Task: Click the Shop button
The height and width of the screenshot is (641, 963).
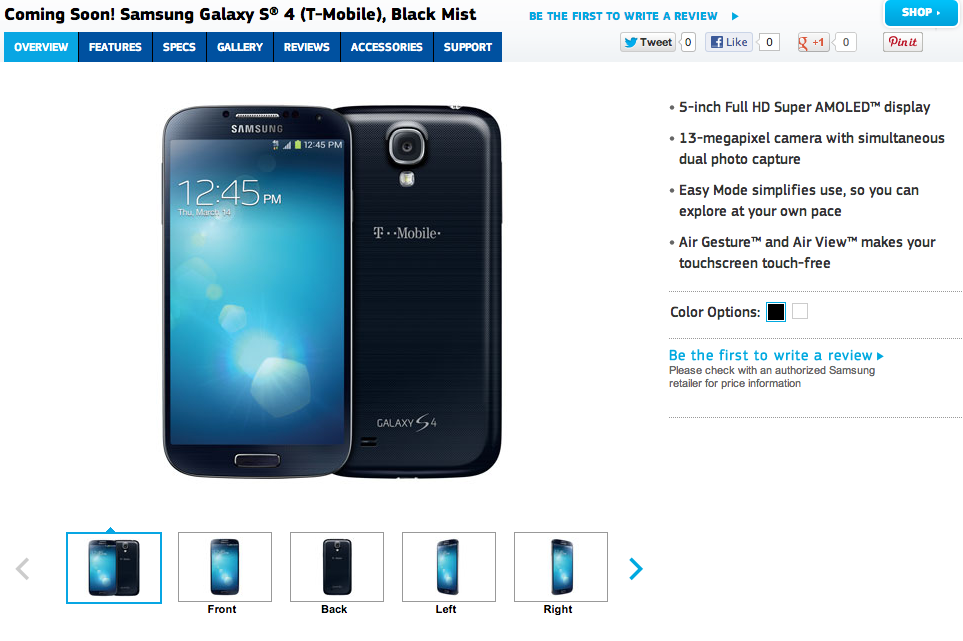Action: 921,12
